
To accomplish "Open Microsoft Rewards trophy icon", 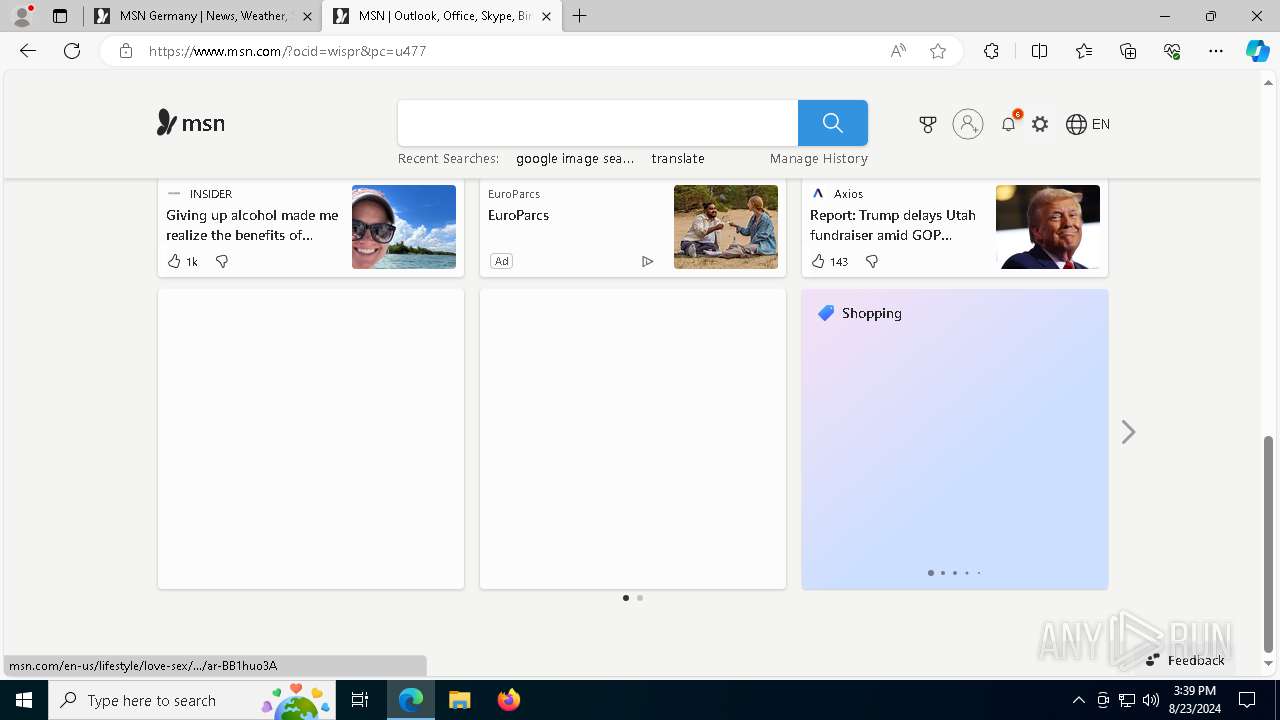I will pos(928,124).
